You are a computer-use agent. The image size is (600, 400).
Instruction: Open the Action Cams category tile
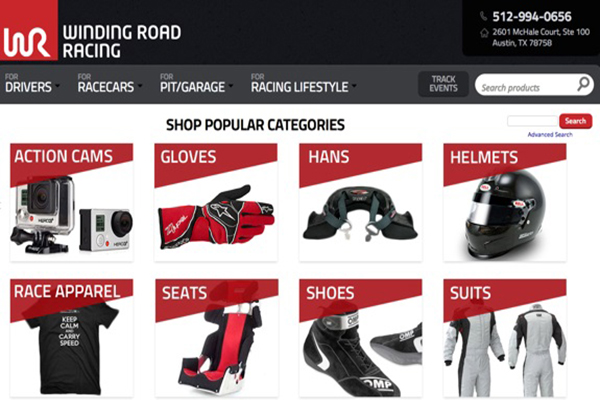[72, 202]
